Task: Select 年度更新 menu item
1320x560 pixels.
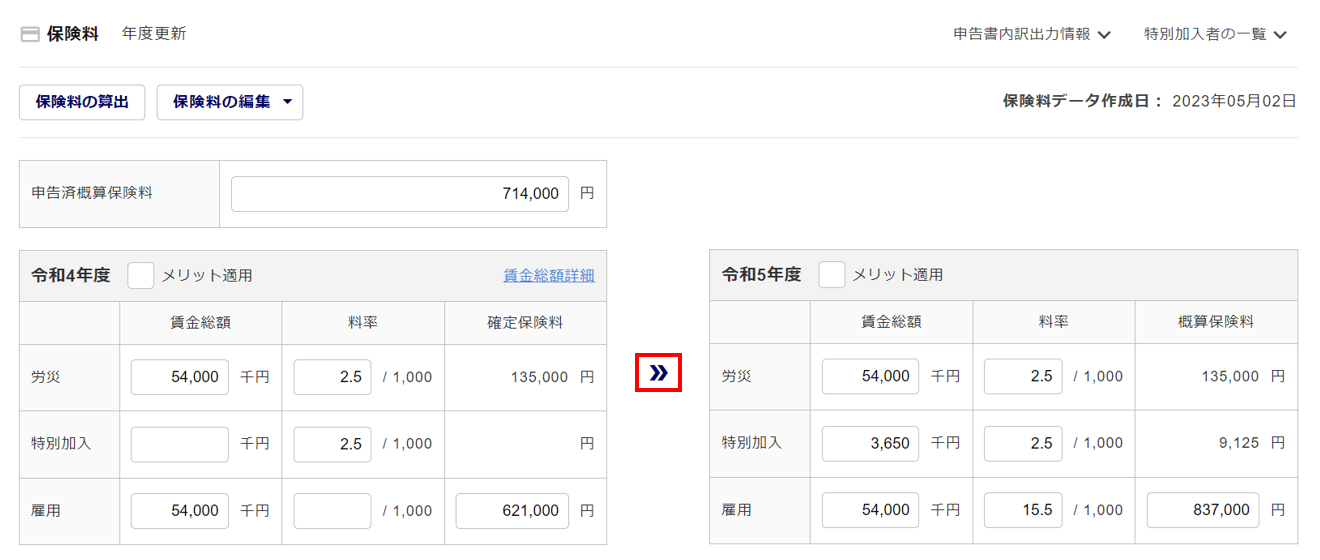Action: tap(154, 34)
